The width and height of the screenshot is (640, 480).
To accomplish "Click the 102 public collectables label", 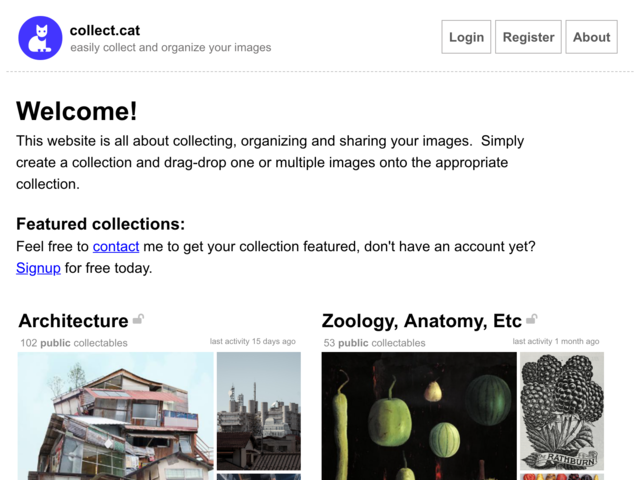I will (74, 343).
